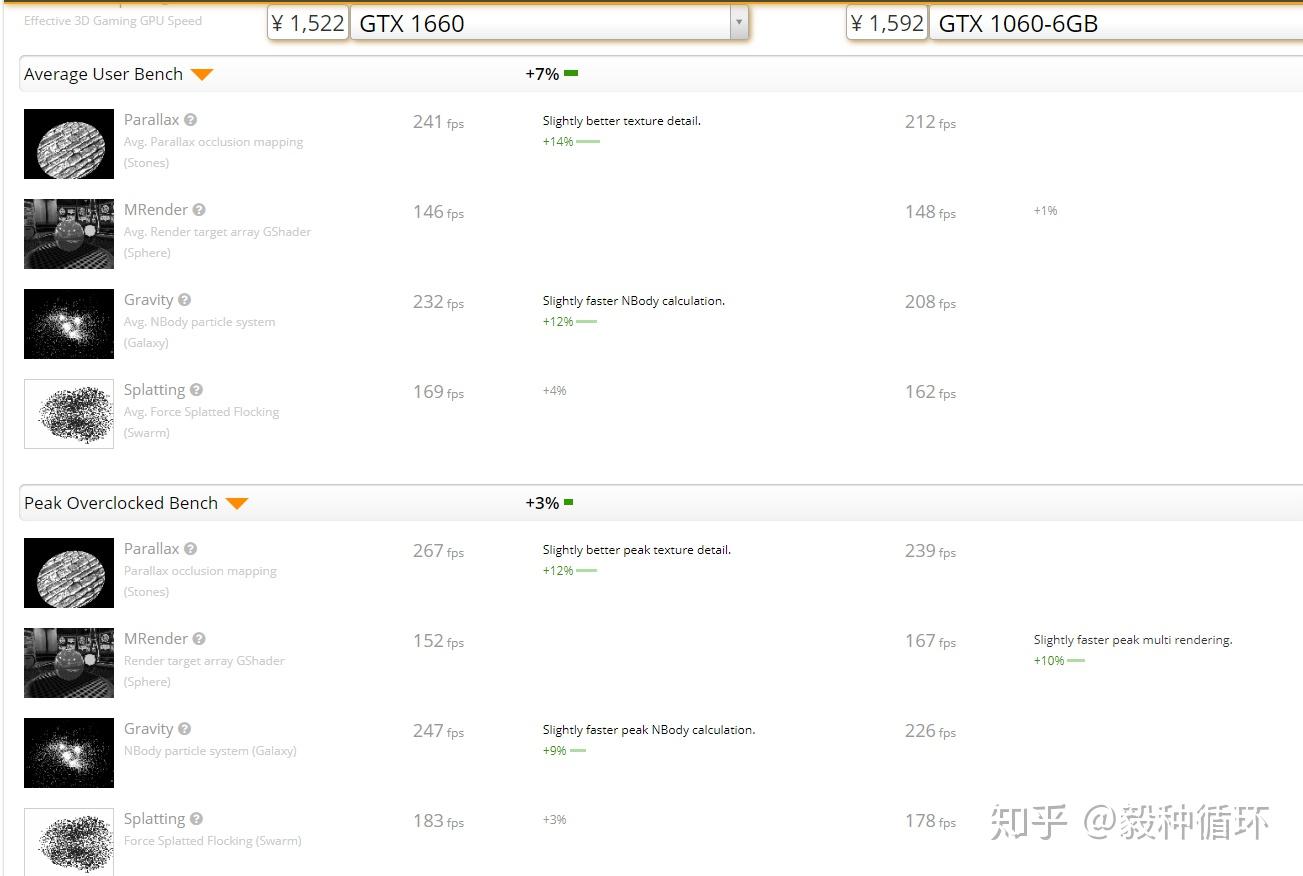The image size is (1303, 876).
Task: Open the GTX 1660 selector dropdown arrow
Action: pos(738,22)
